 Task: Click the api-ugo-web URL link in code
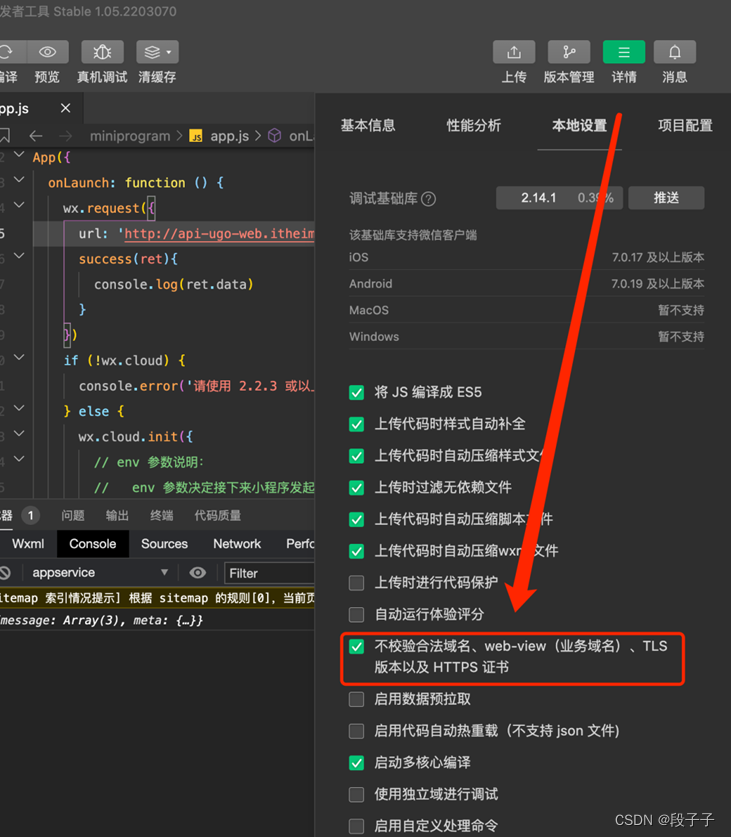pos(219,234)
